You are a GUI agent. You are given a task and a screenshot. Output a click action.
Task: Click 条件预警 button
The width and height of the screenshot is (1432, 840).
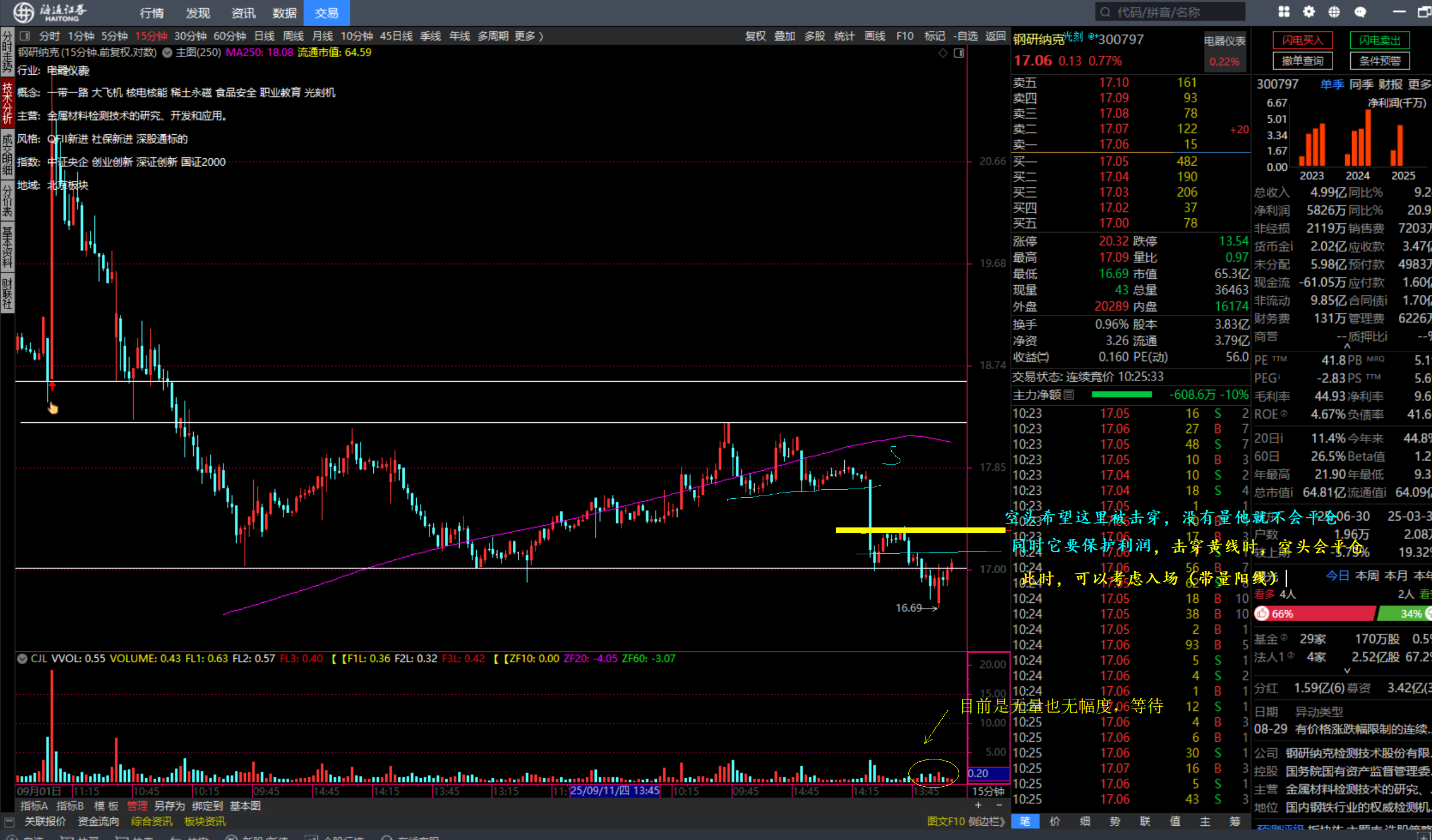pyautogui.click(x=1380, y=61)
